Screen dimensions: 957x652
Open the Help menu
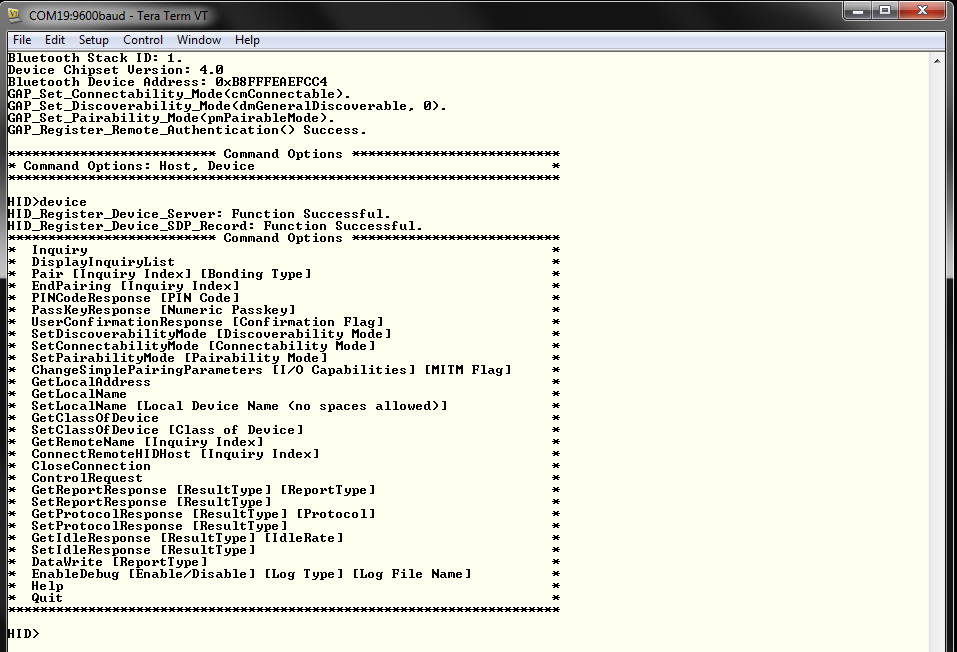pyautogui.click(x=246, y=40)
